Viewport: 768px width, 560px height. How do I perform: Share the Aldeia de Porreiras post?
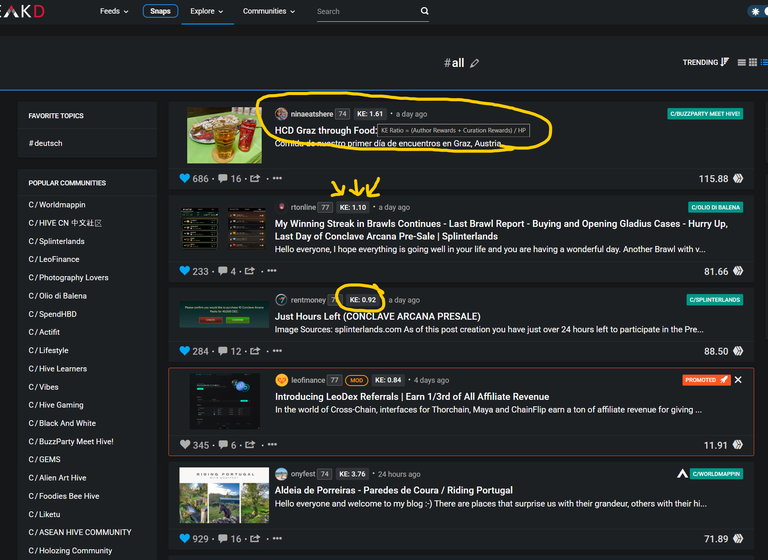[255, 538]
